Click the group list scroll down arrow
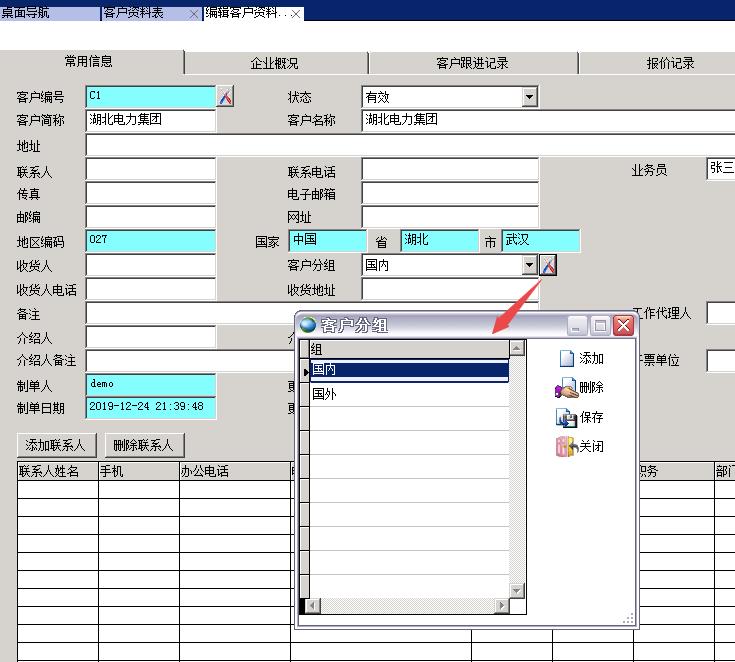Screen dimensions: 735x662 tap(517, 590)
